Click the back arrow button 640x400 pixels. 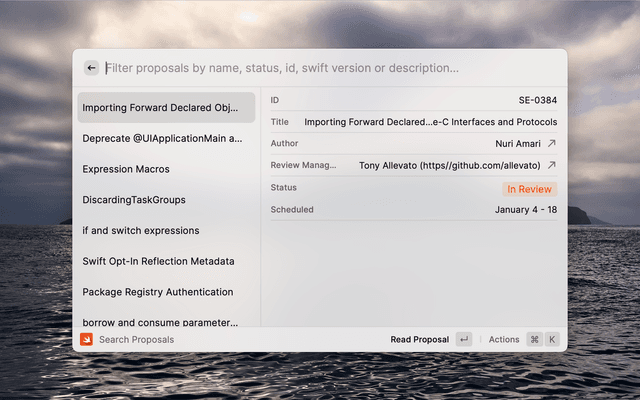tap(91, 68)
